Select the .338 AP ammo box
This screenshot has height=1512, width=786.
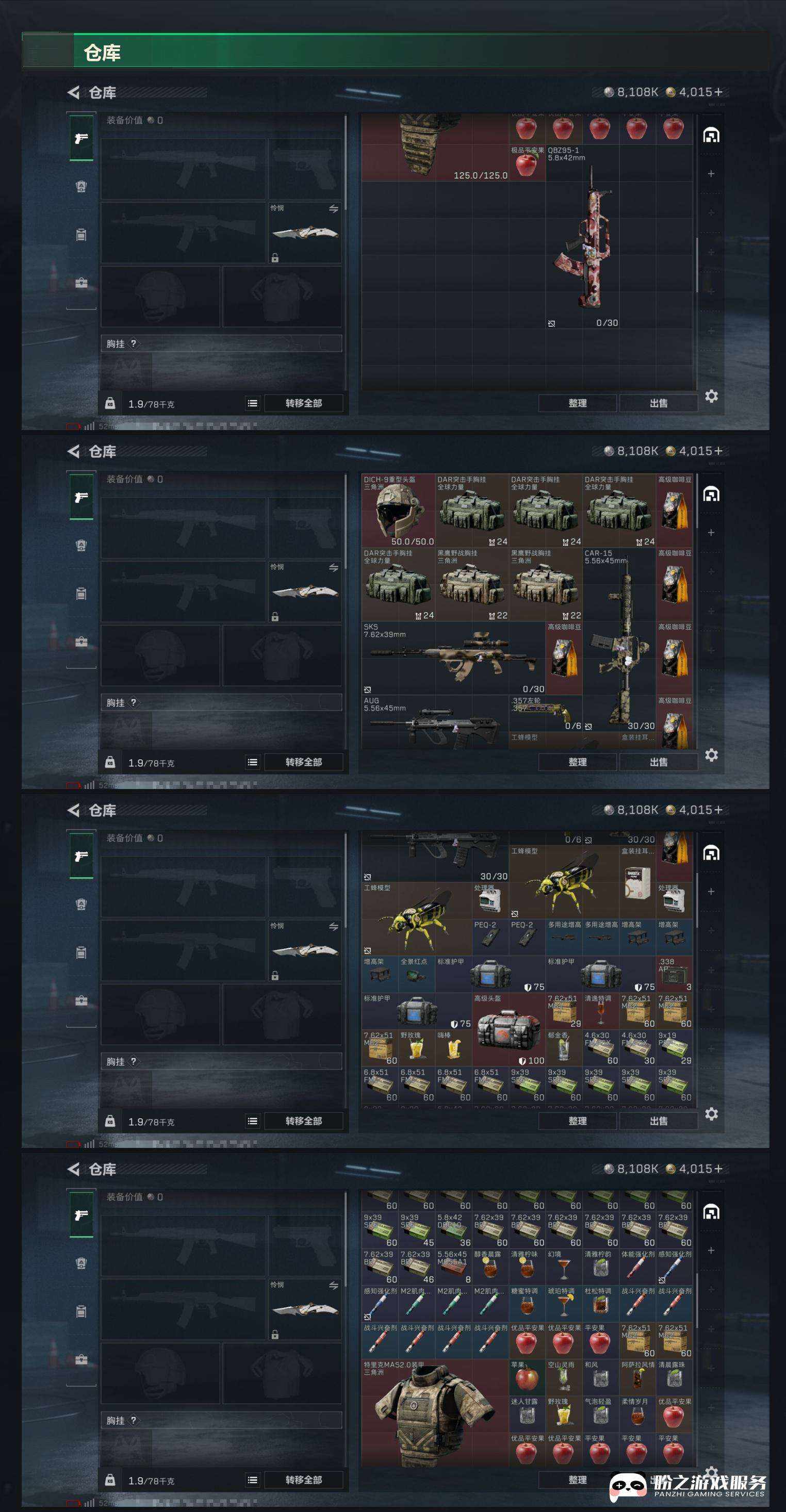point(674,974)
